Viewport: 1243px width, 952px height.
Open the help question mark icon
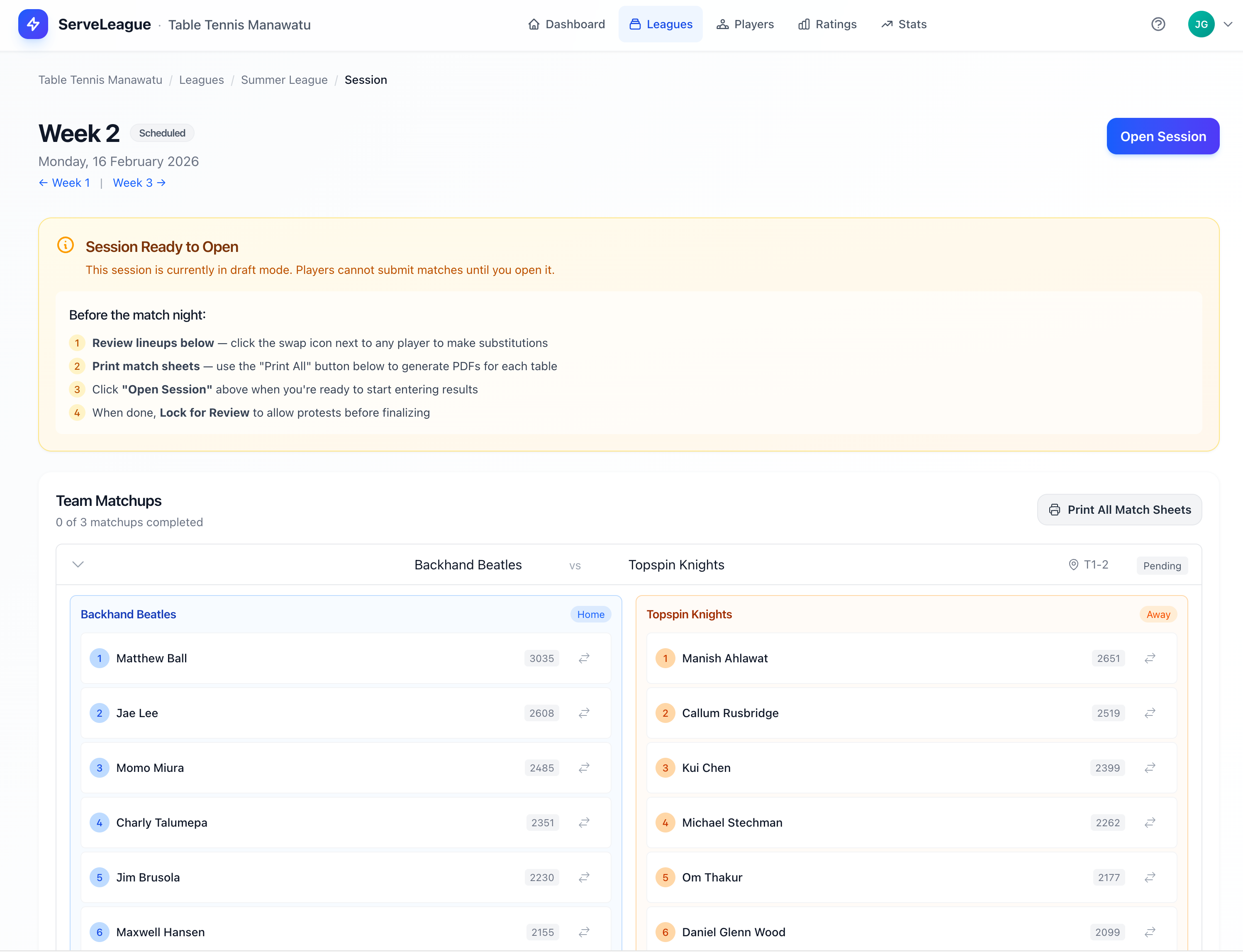coord(1158,24)
